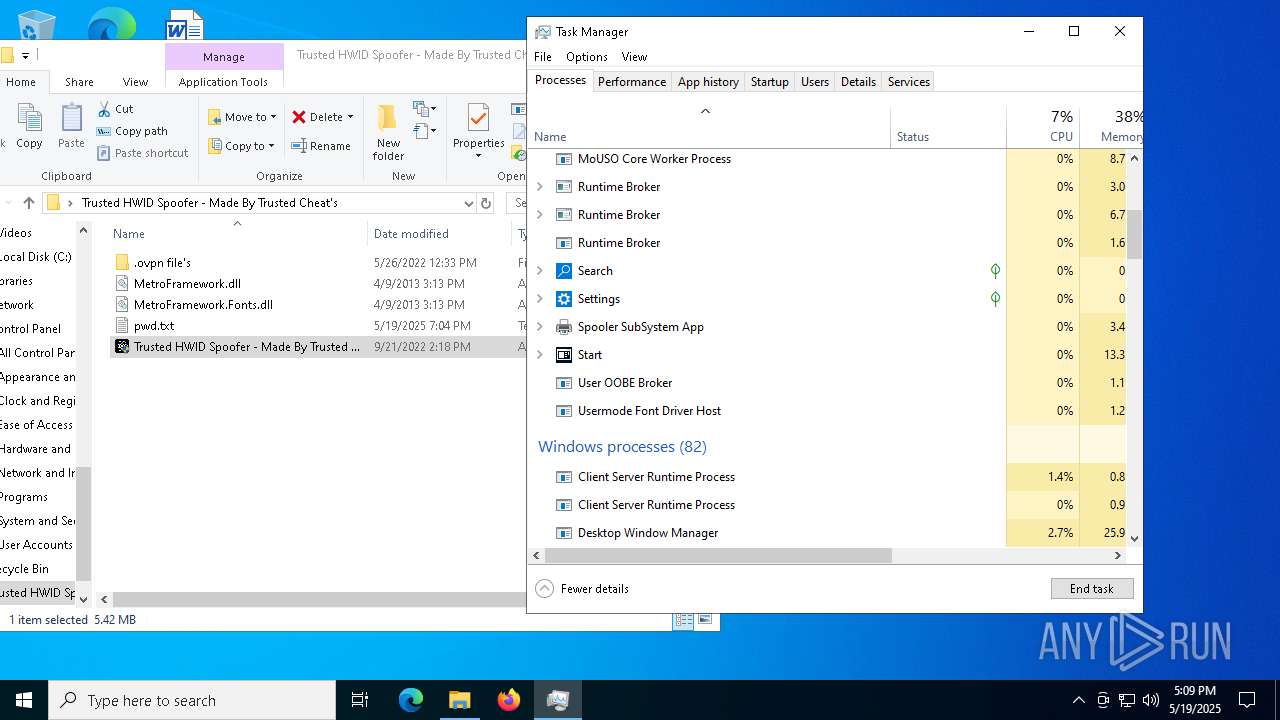Select the Search process icon in Task Manager
The width and height of the screenshot is (1280, 720).
tap(564, 271)
